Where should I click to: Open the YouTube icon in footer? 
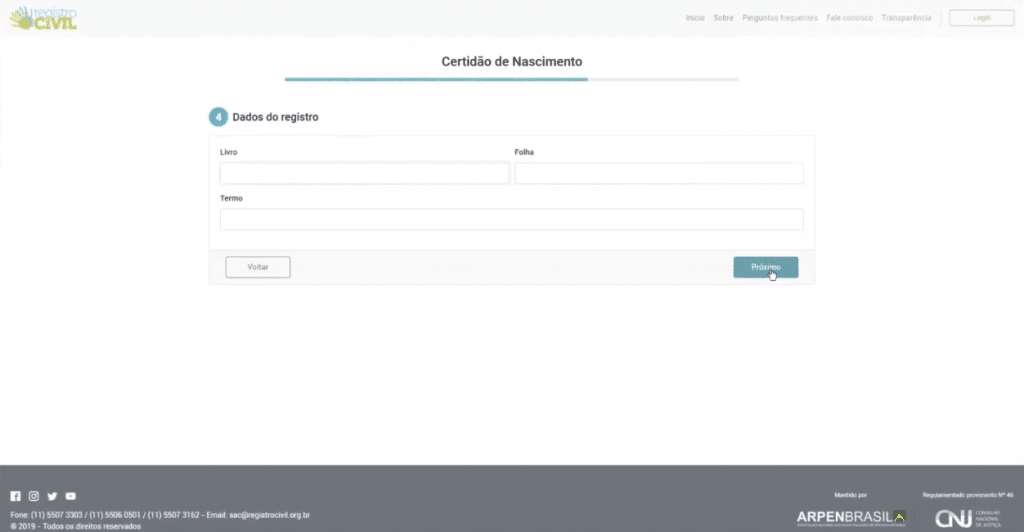[x=71, y=496]
